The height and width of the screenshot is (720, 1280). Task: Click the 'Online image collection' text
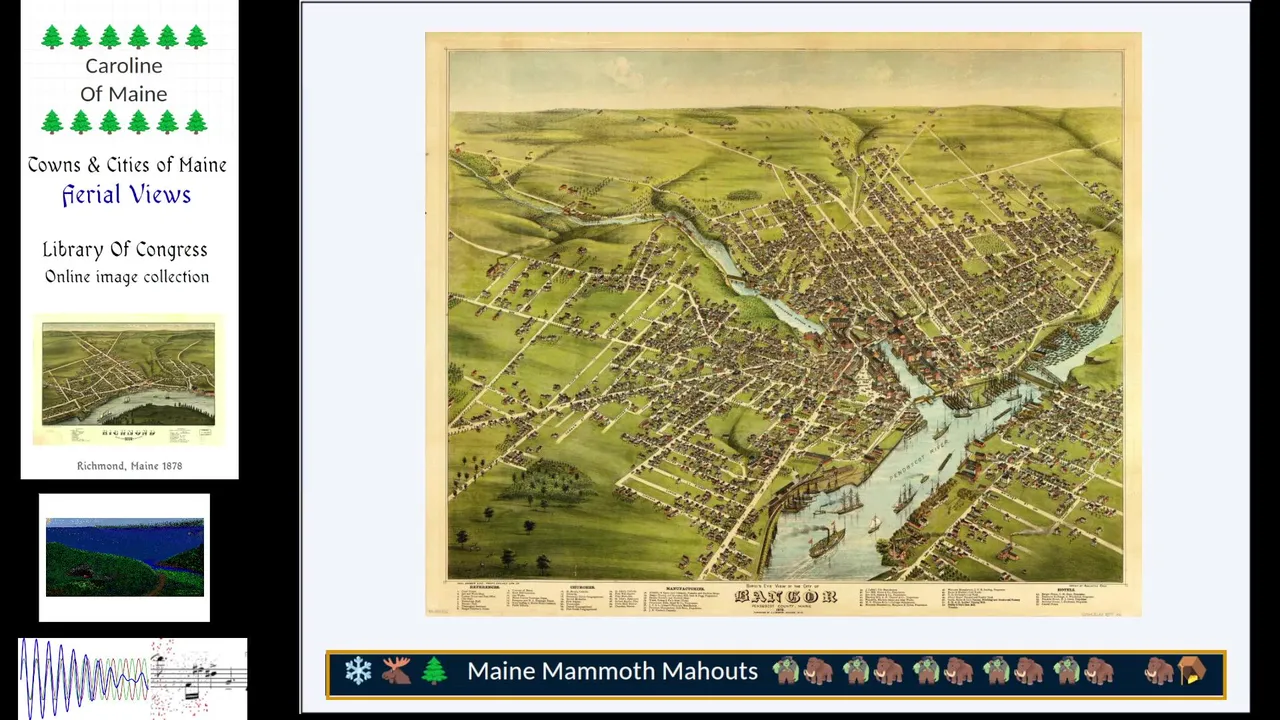pyautogui.click(x=127, y=277)
